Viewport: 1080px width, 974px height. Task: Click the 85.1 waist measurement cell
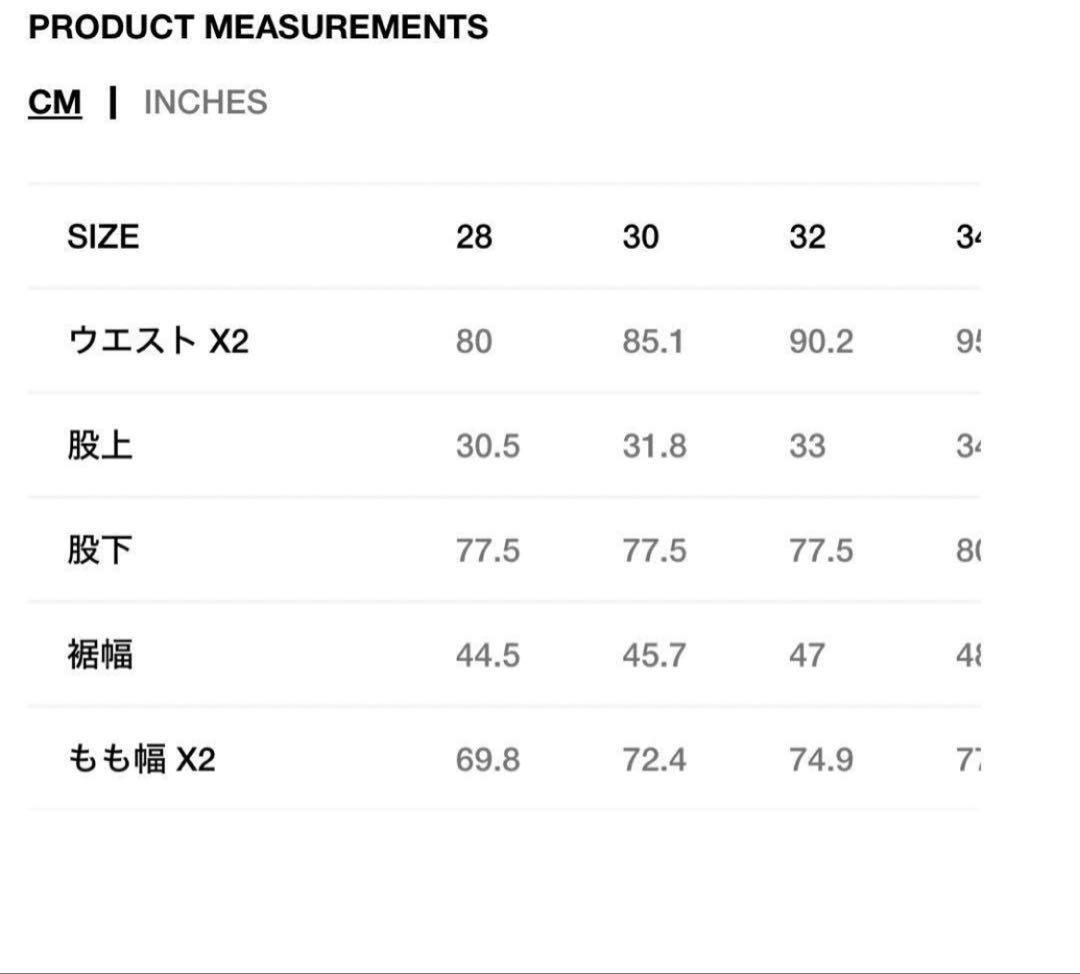point(653,340)
